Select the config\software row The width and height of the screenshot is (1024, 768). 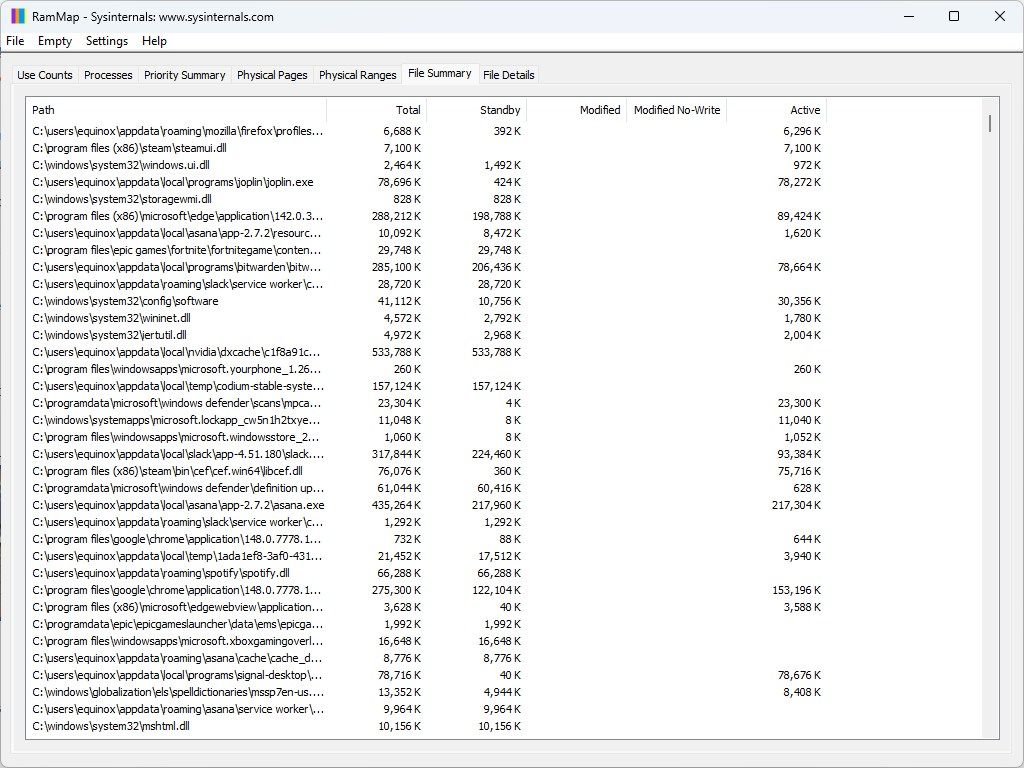[x=427, y=301]
